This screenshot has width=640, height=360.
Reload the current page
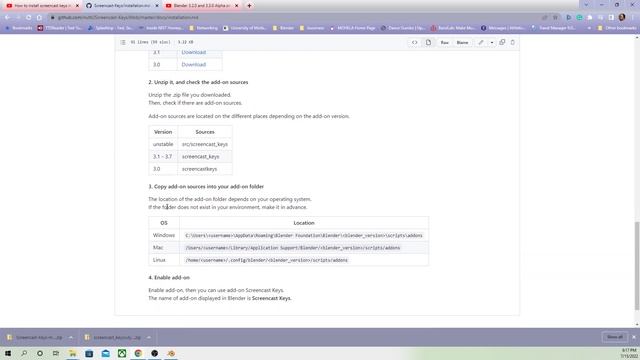point(29,18)
